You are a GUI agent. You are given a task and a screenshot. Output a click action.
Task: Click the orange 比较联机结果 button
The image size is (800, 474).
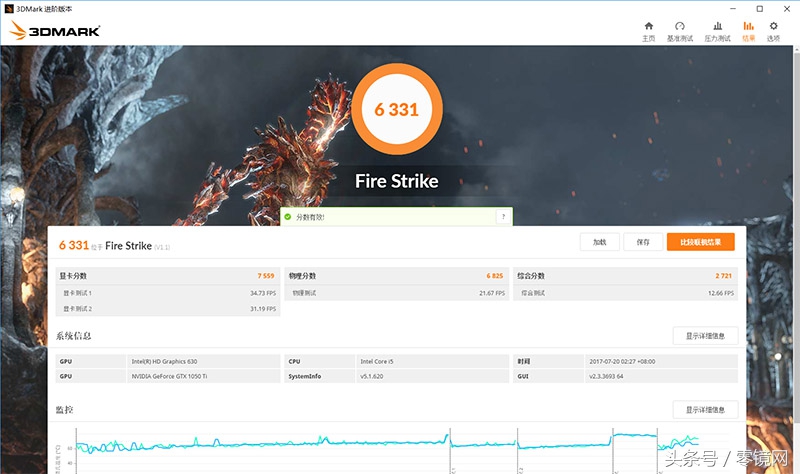pos(701,242)
